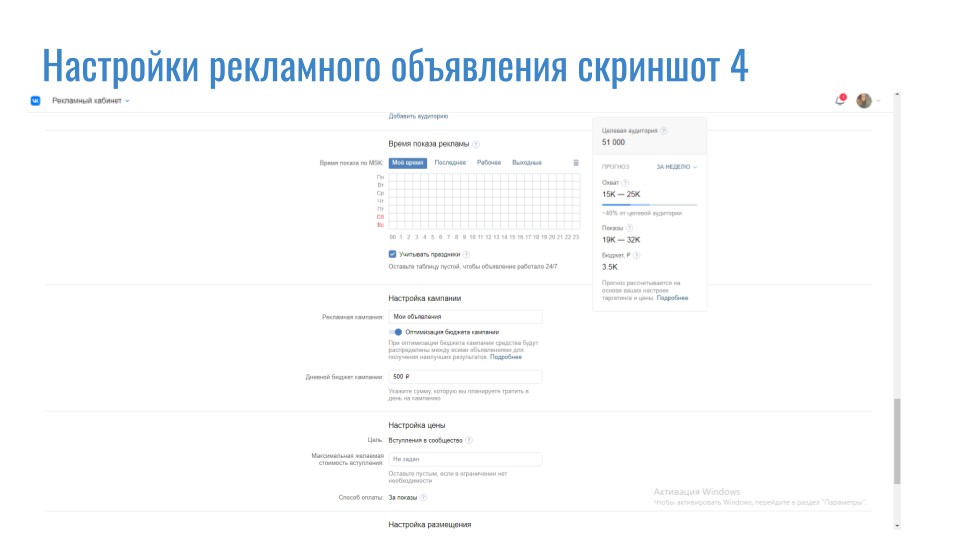
Task: Show help icon next to Показы
Action: click(x=629, y=228)
